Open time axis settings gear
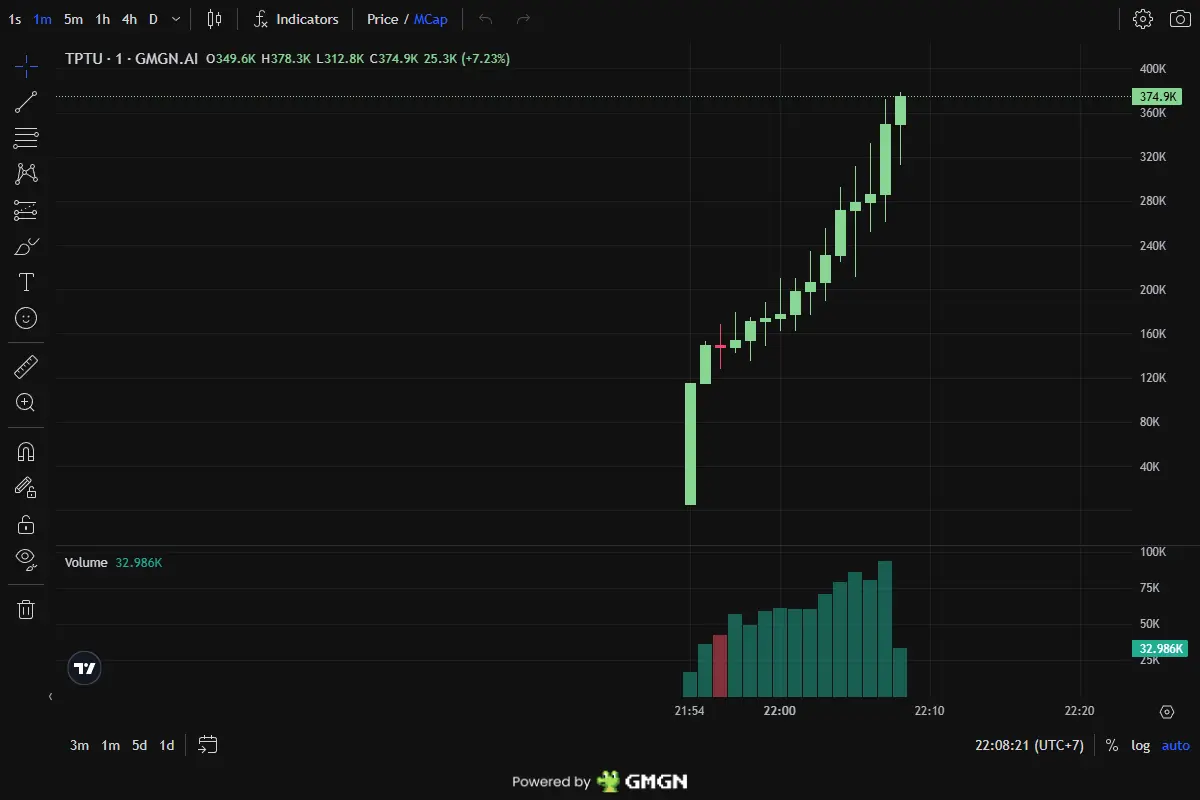 point(1166,712)
